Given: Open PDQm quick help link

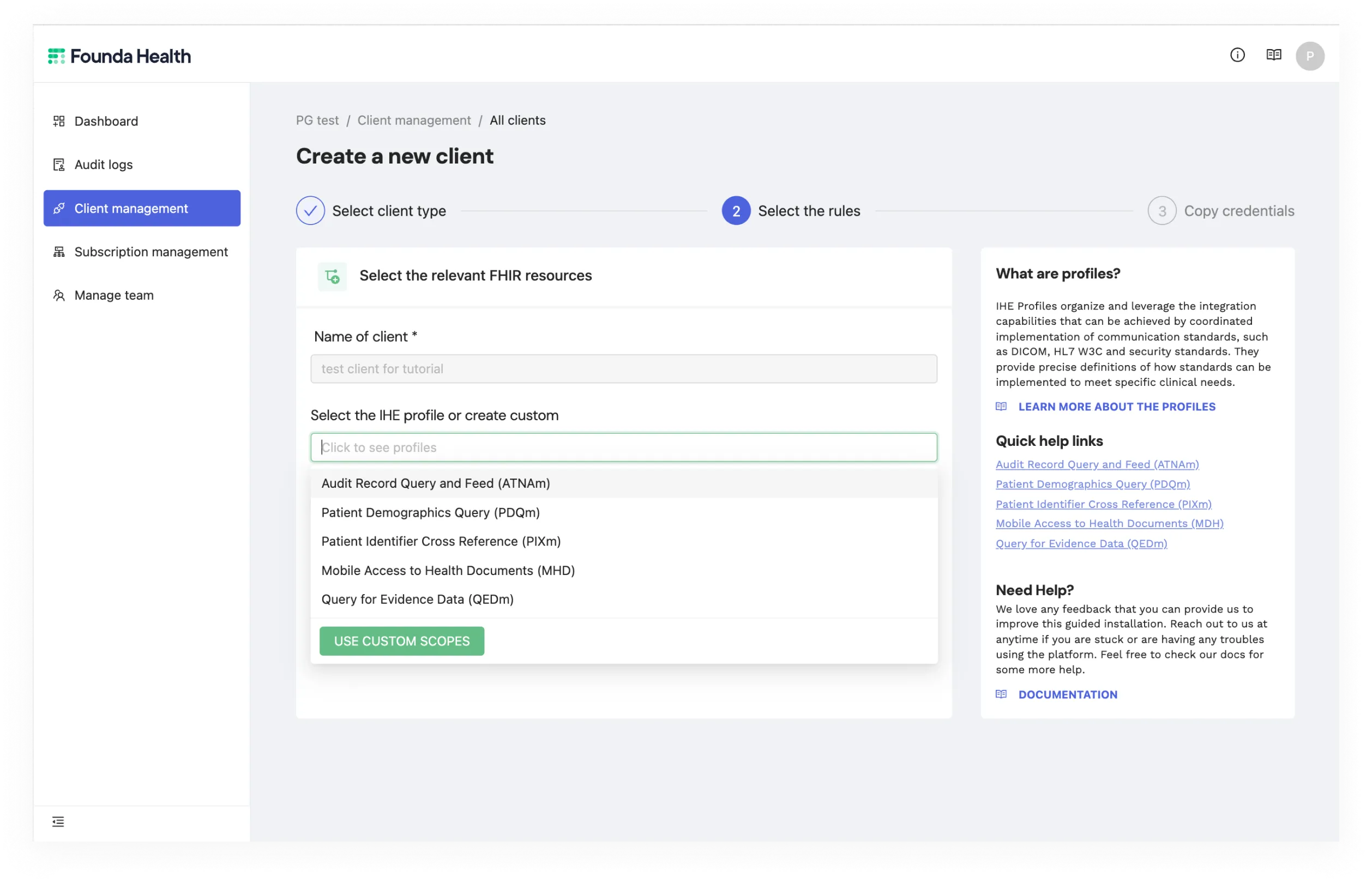Looking at the screenshot, I should pyautogui.click(x=1092, y=484).
